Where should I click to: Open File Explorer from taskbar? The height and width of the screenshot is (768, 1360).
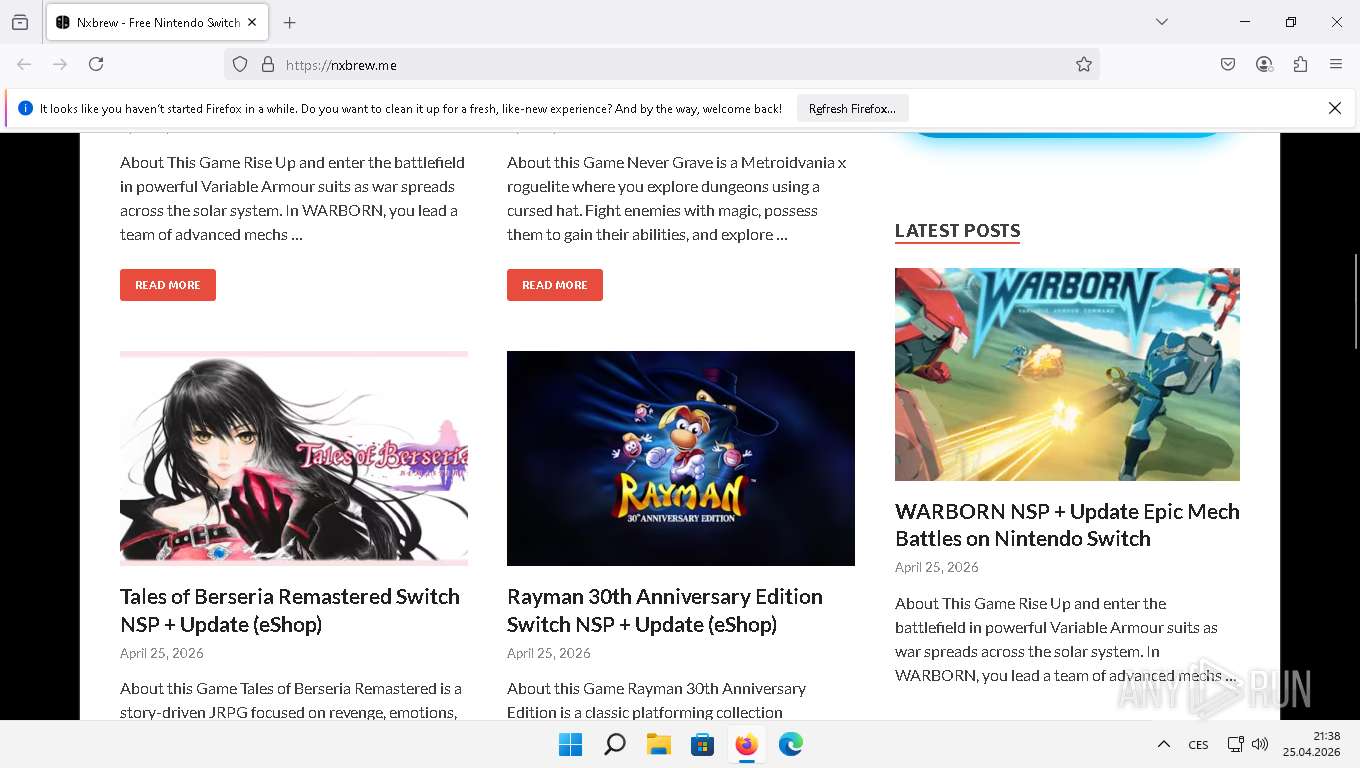pos(658,744)
